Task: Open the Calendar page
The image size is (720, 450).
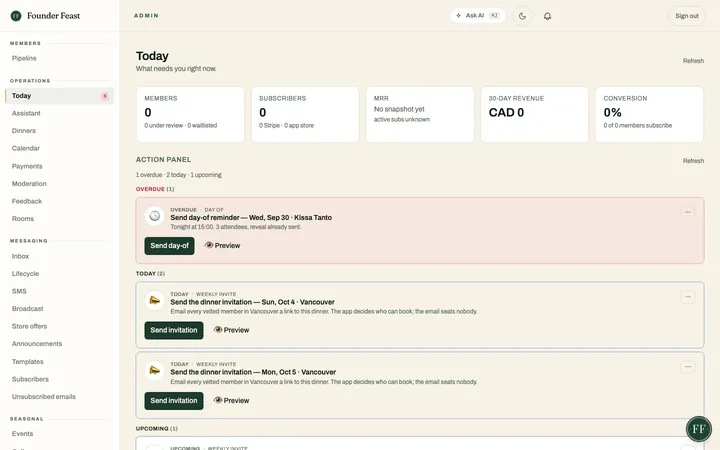Action: pyautogui.click(x=26, y=148)
